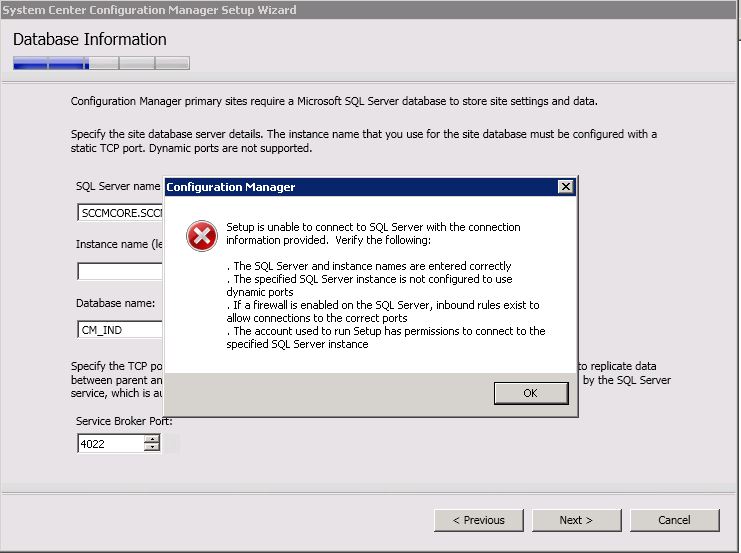Click text about account permissions to connect

386,337
